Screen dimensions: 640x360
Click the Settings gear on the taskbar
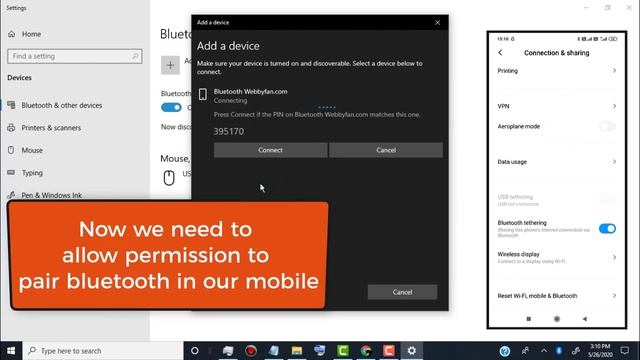tap(411, 351)
